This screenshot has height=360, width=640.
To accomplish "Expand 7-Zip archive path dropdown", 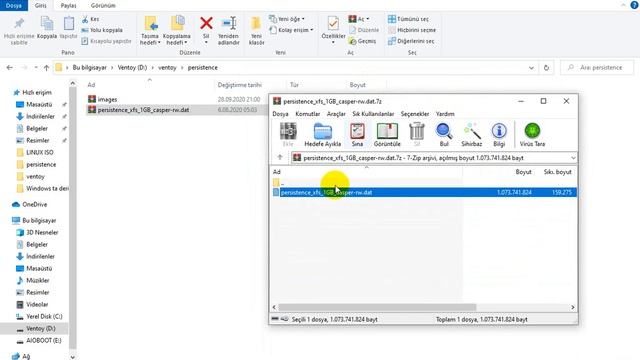I will (573, 158).
